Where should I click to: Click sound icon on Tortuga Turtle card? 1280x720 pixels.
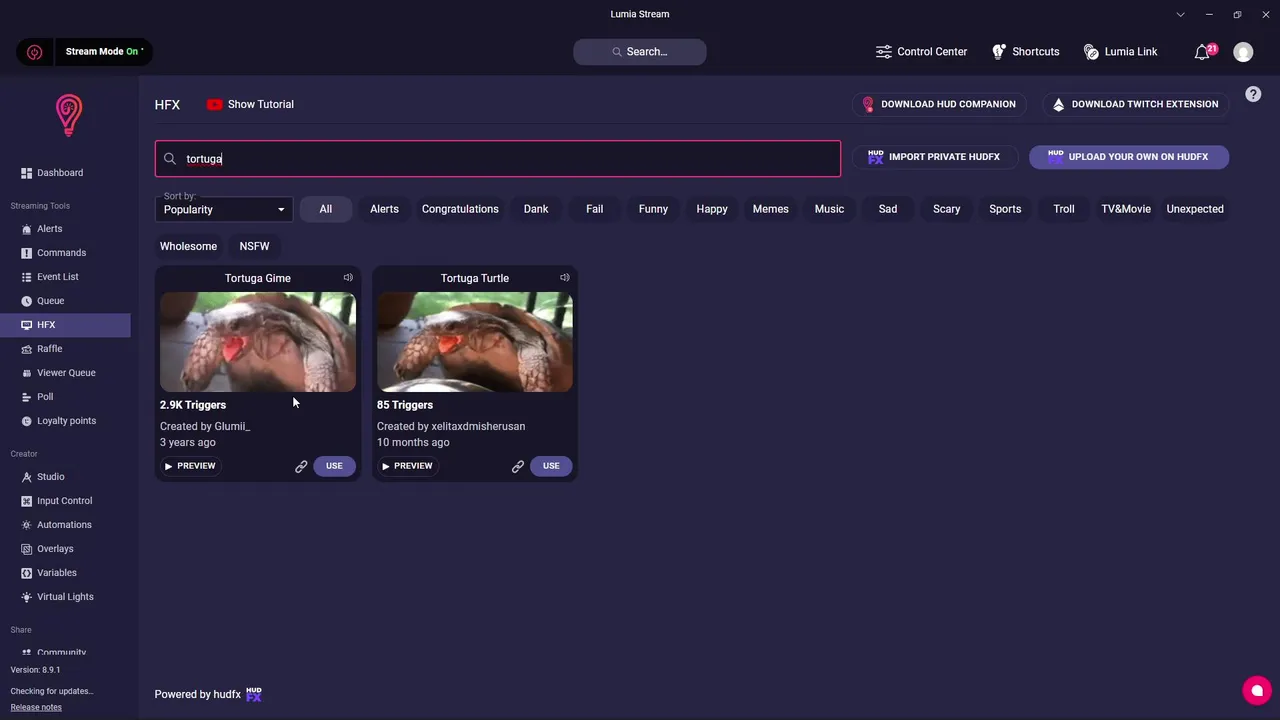(x=565, y=278)
